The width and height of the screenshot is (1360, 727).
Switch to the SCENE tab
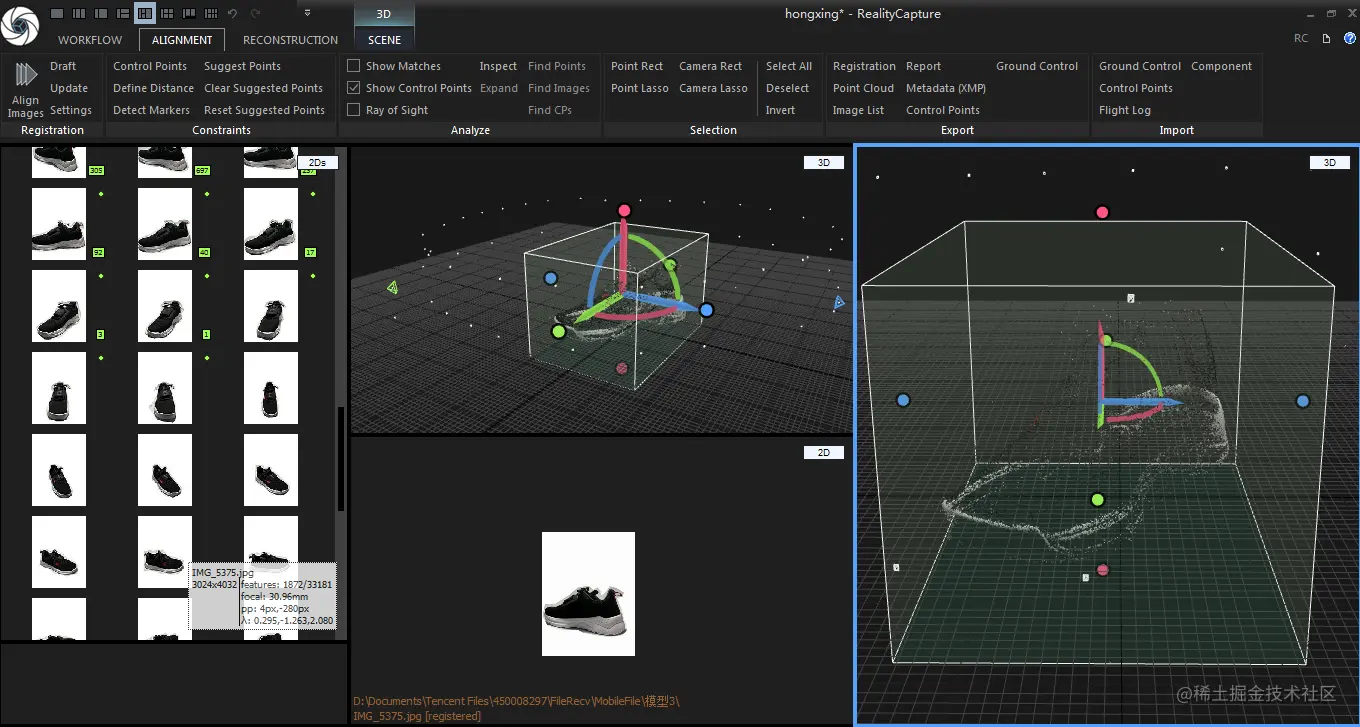[x=384, y=40]
